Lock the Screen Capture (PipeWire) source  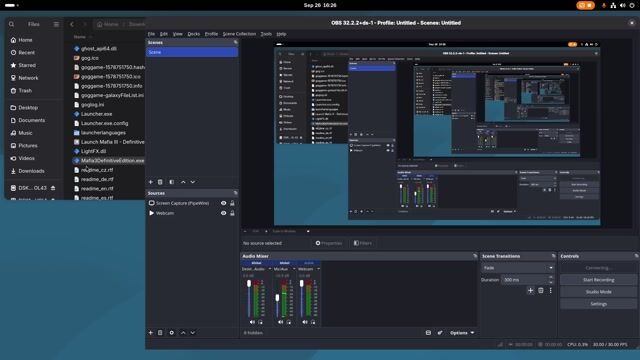tap(232, 203)
